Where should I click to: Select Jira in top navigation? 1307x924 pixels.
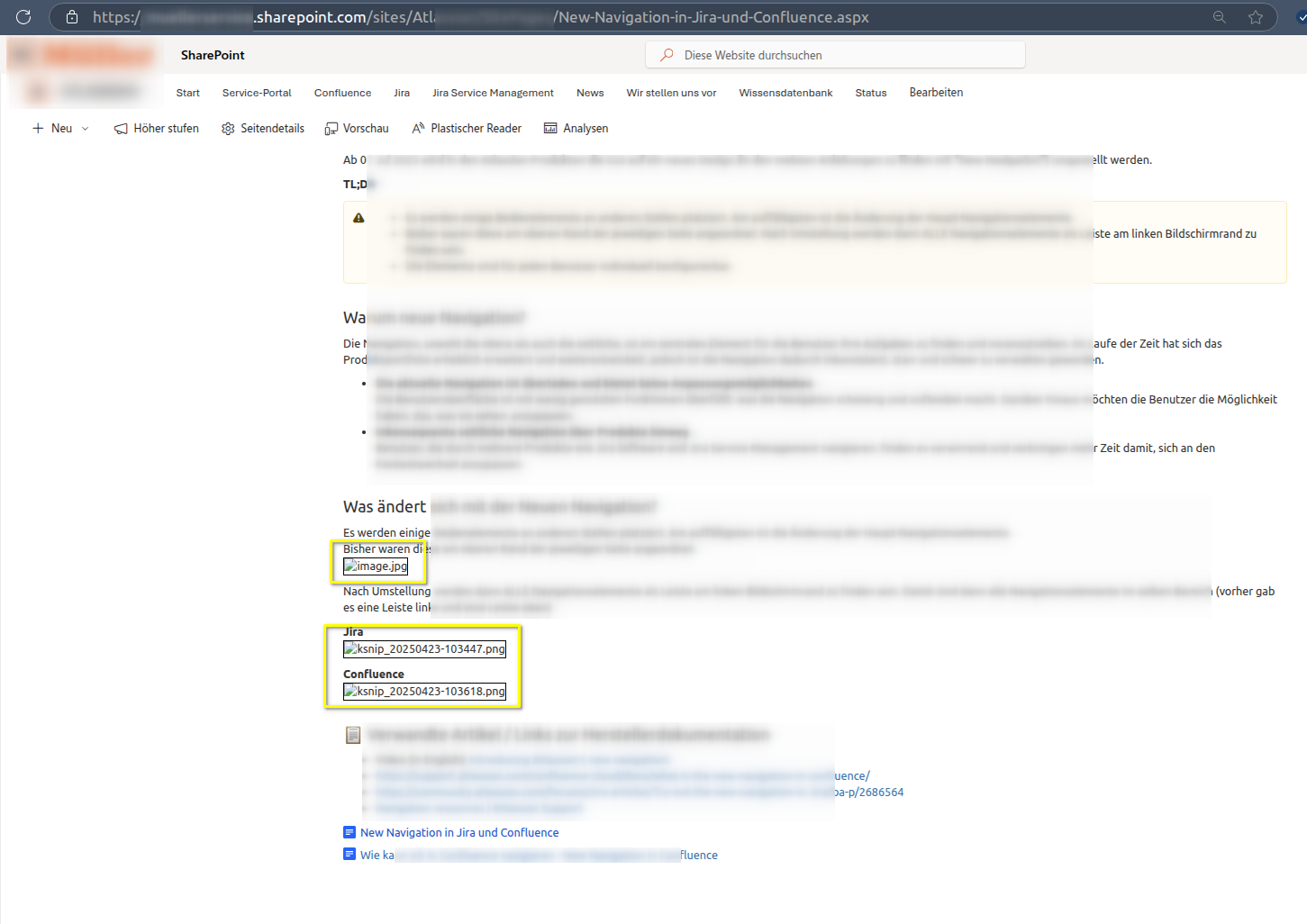point(402,93)
